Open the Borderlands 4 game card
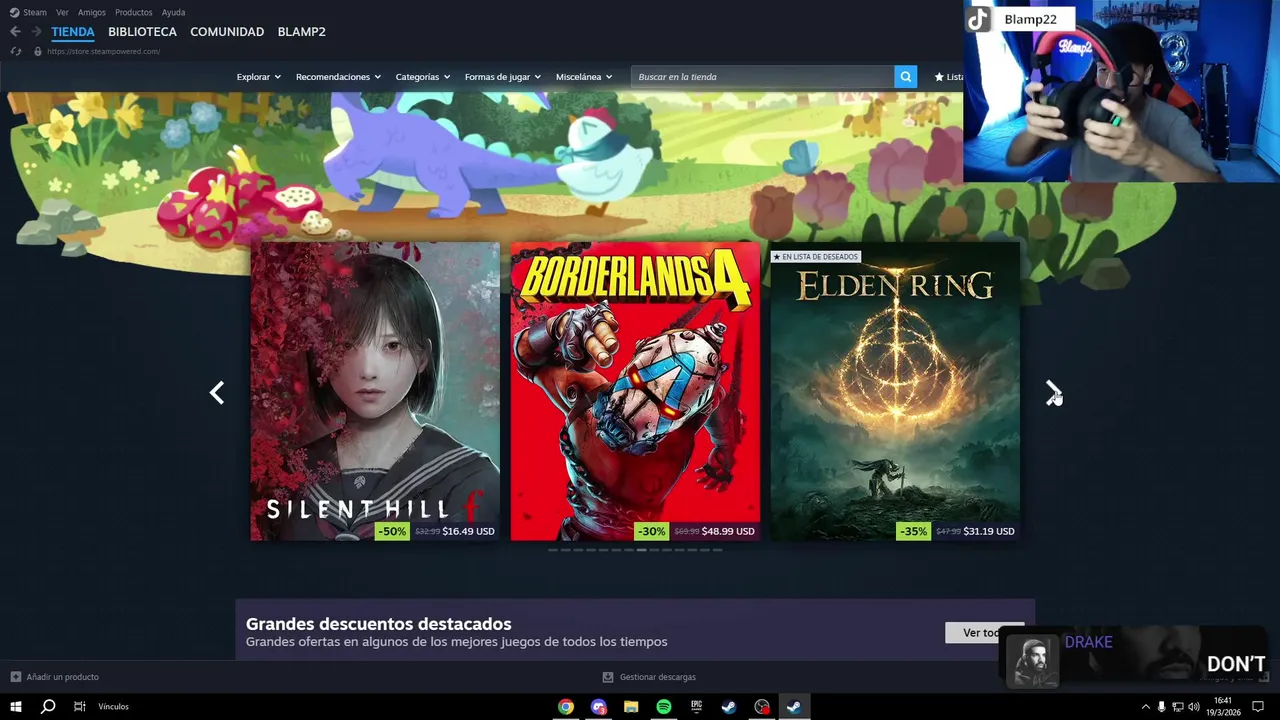 (x=635, y=391)
